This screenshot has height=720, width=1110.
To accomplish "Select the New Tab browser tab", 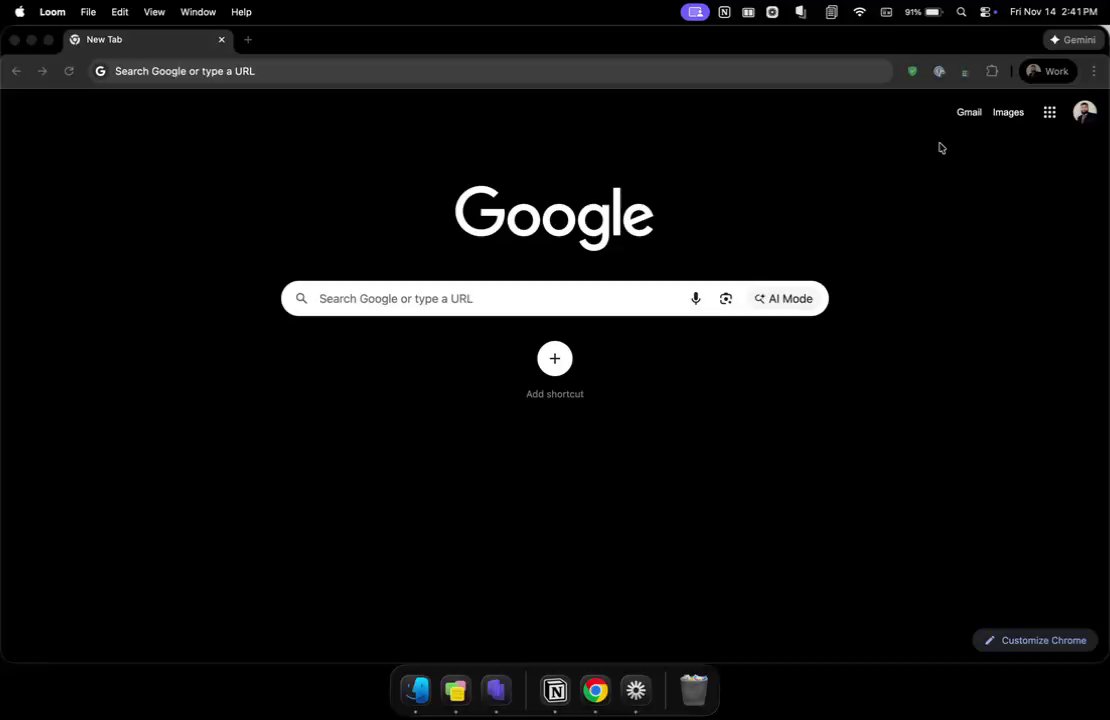I will pos(147,40).
